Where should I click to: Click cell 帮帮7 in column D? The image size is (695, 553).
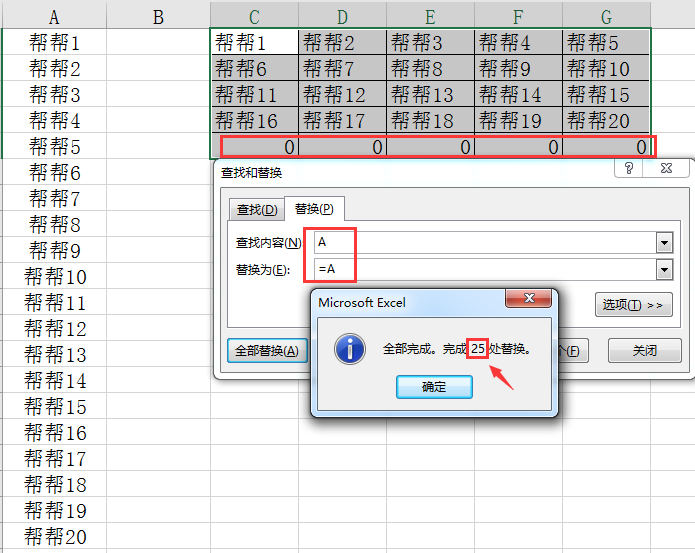[x=342, y=68]
